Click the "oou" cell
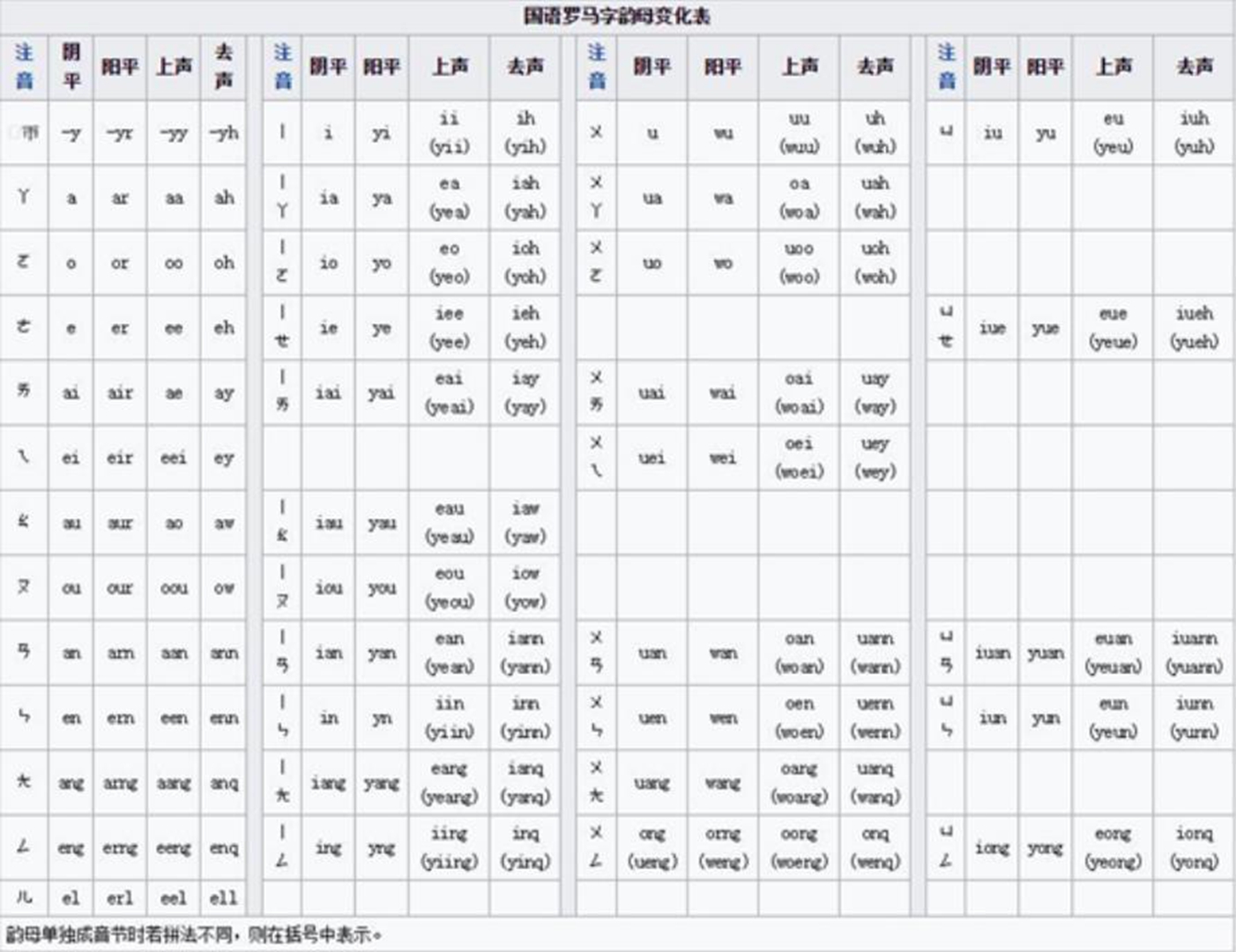Image resolution: width=1236 pixels, height=952 pixels. click(174, 588)
